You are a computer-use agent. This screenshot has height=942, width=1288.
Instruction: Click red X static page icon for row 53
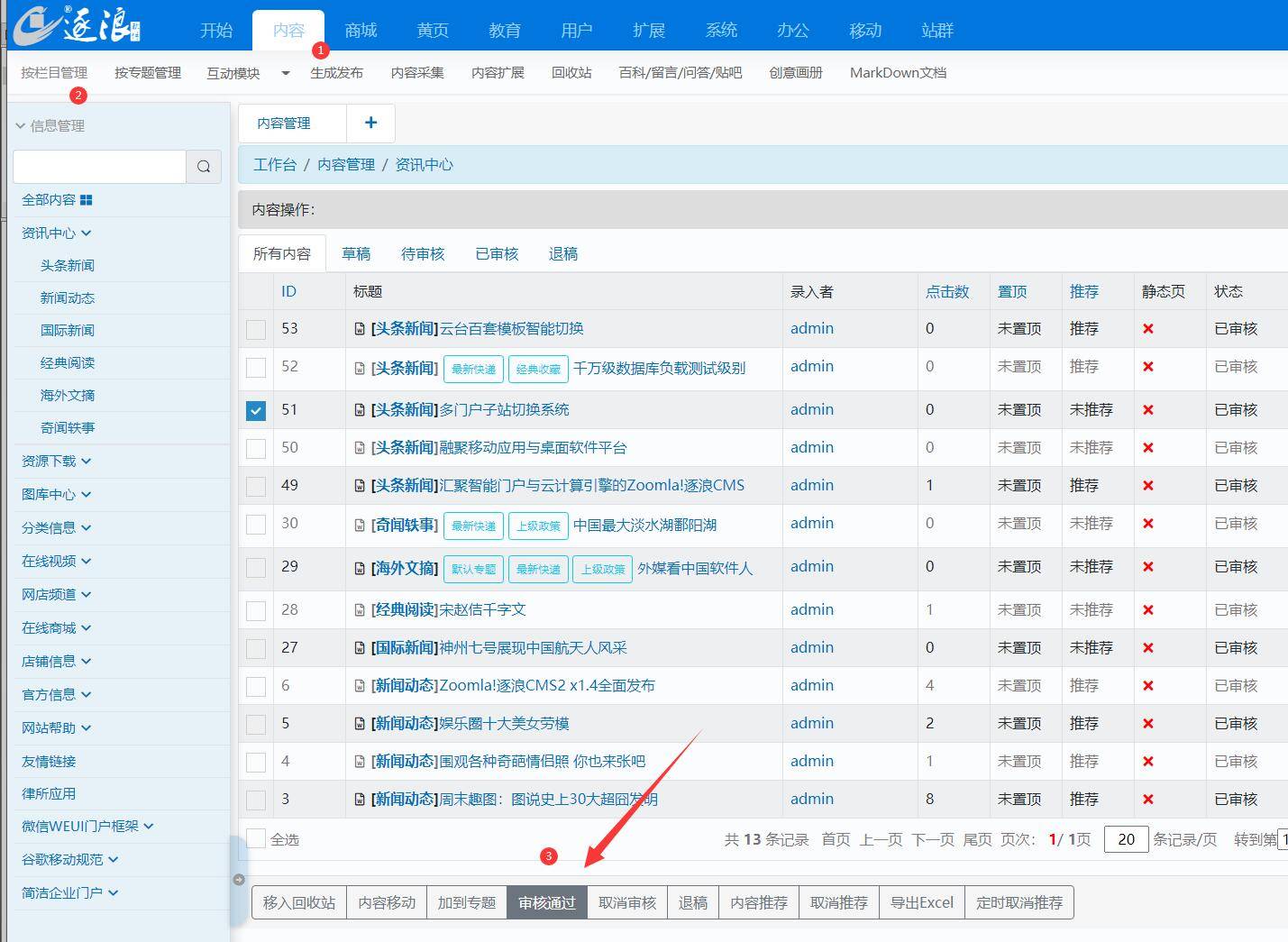point(1148,329)
